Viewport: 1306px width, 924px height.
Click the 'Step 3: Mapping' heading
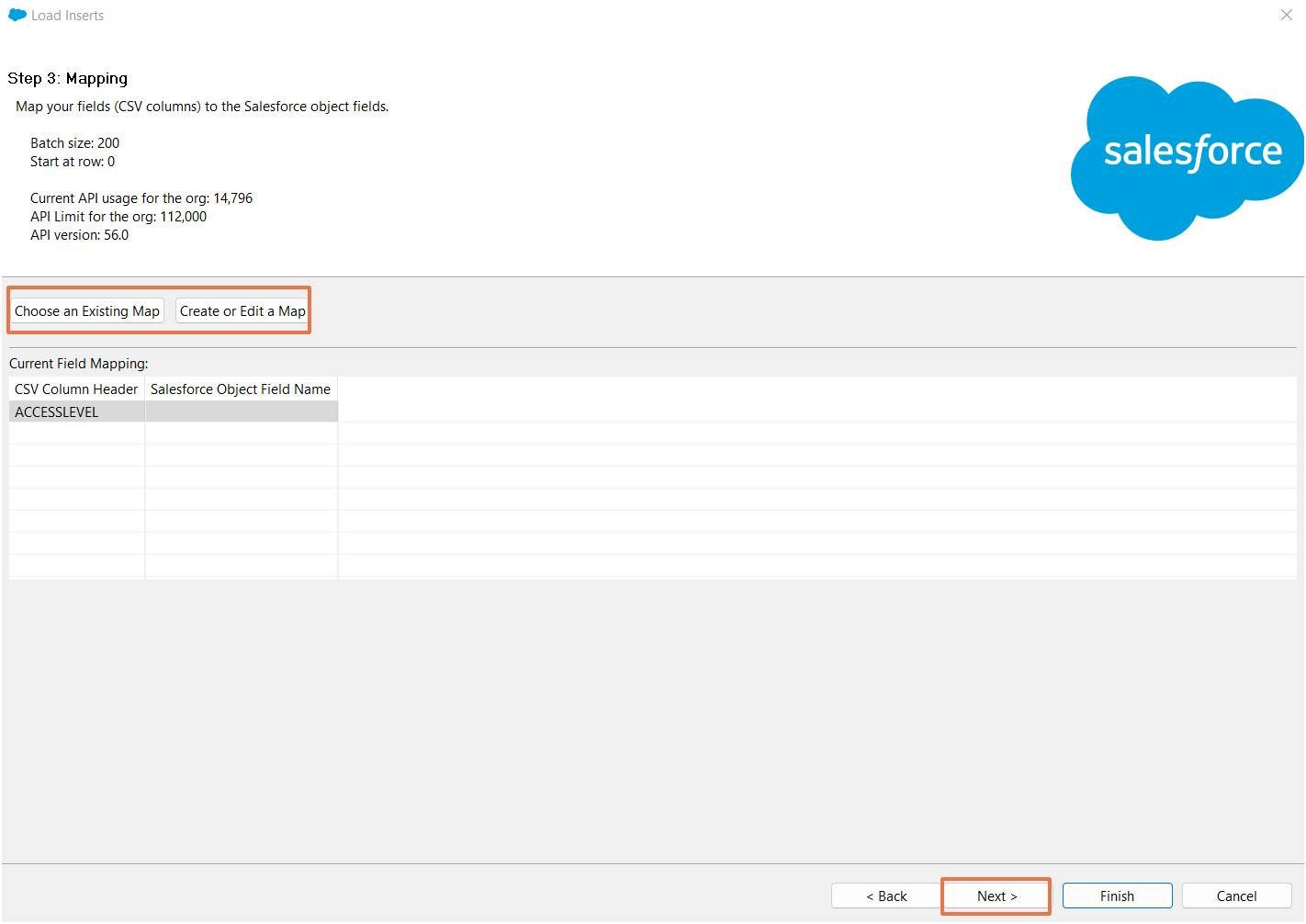tap(67, 78)
